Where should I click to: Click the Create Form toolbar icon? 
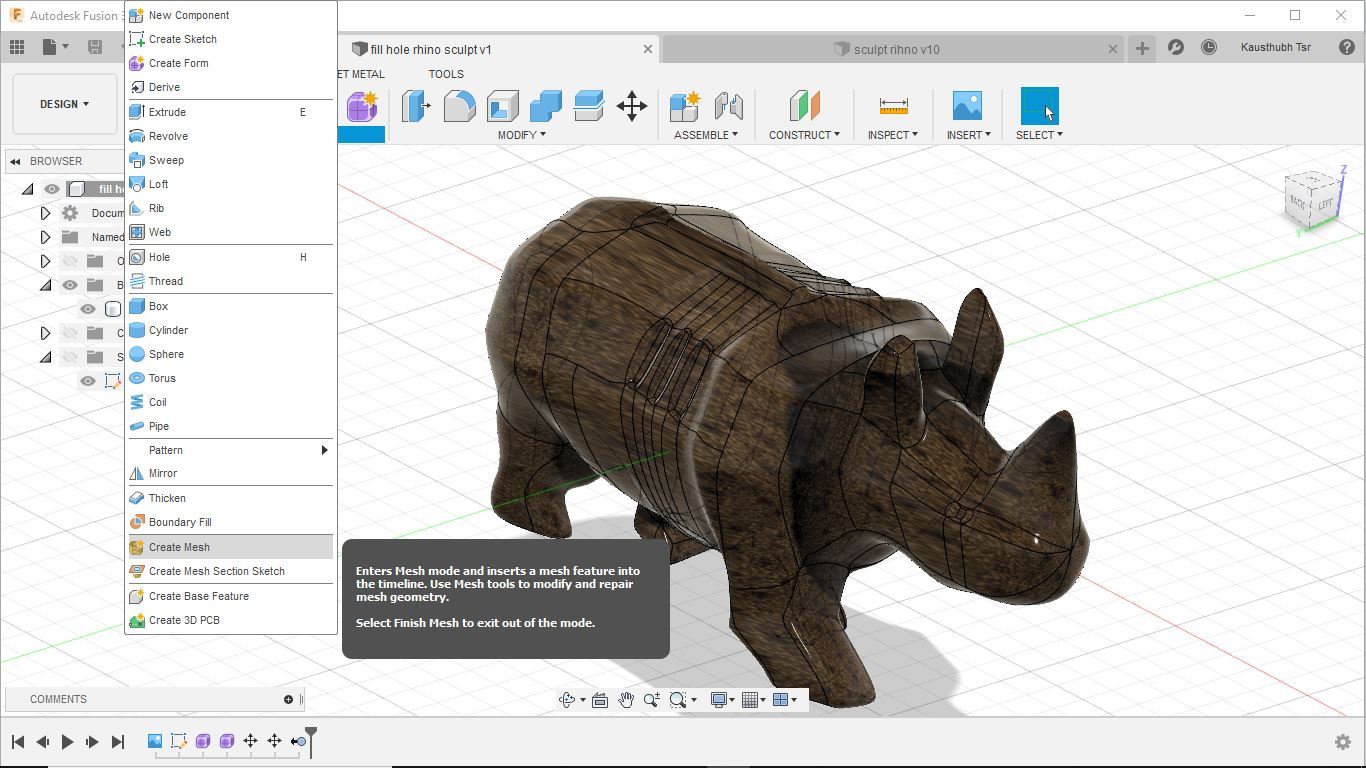click(x=361, y=106)
